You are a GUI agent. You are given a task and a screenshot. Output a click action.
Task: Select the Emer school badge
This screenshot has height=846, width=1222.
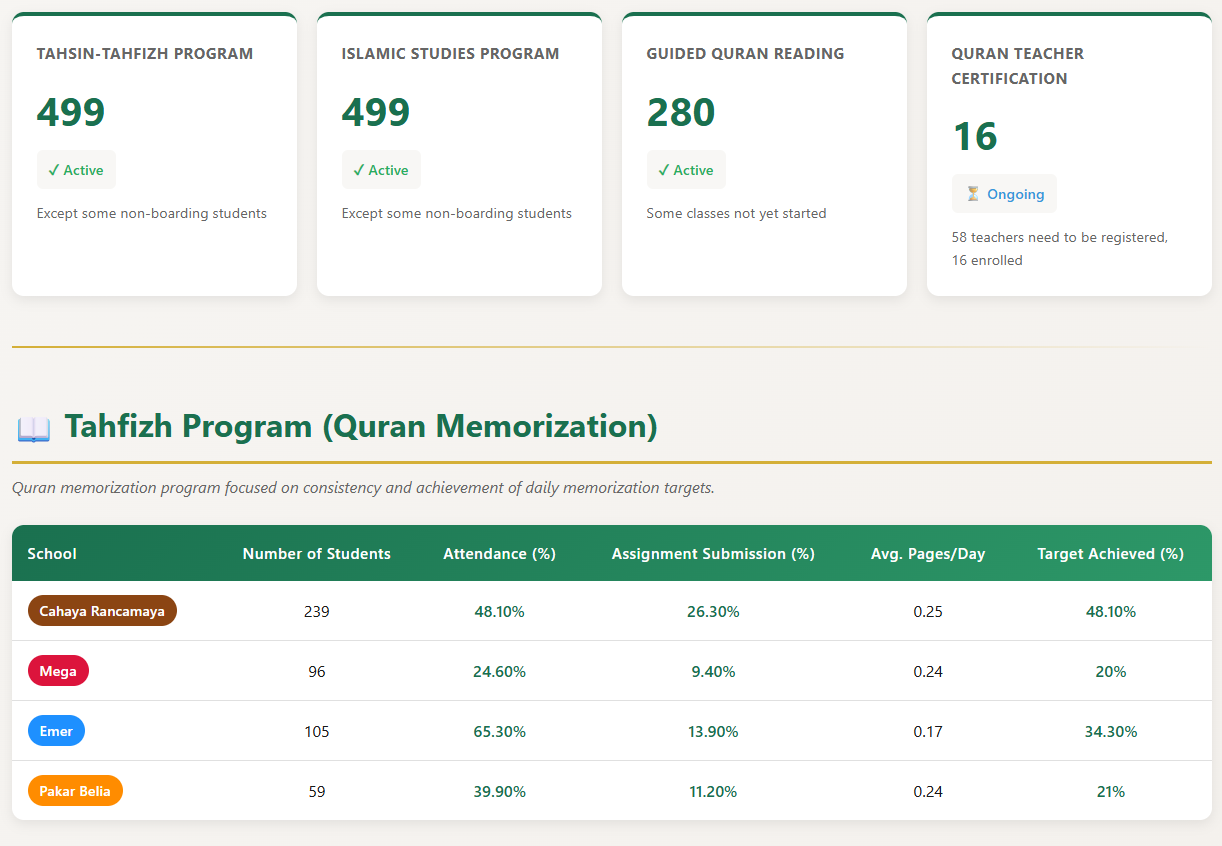[x=56, y=730]
